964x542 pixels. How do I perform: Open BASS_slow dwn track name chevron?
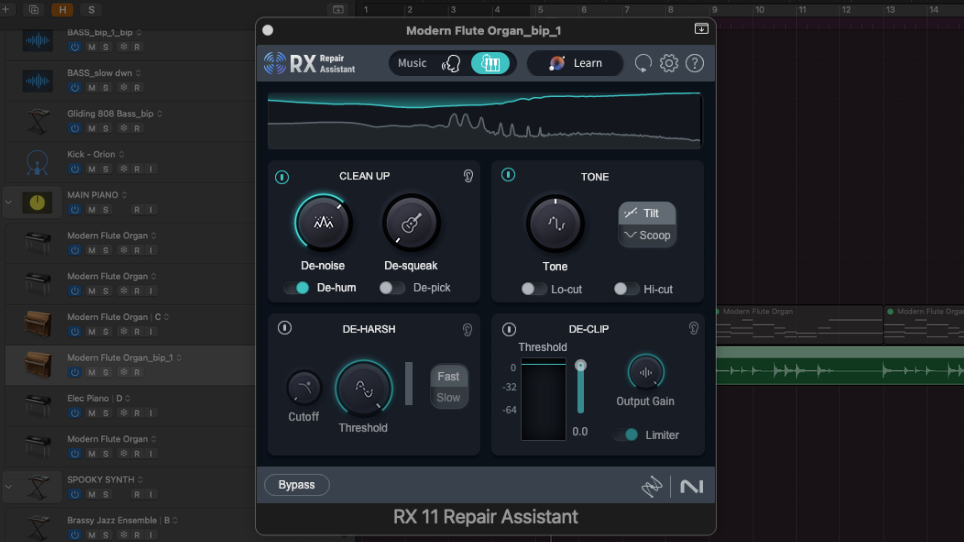point(138,73)
